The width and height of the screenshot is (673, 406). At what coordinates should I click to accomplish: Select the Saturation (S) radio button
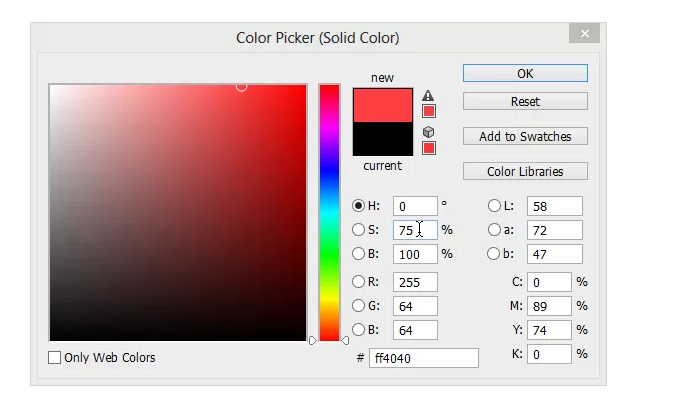[359, 230]
